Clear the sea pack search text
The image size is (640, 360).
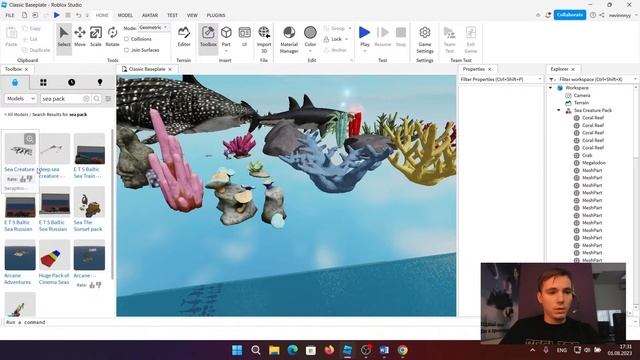point(86,98)
